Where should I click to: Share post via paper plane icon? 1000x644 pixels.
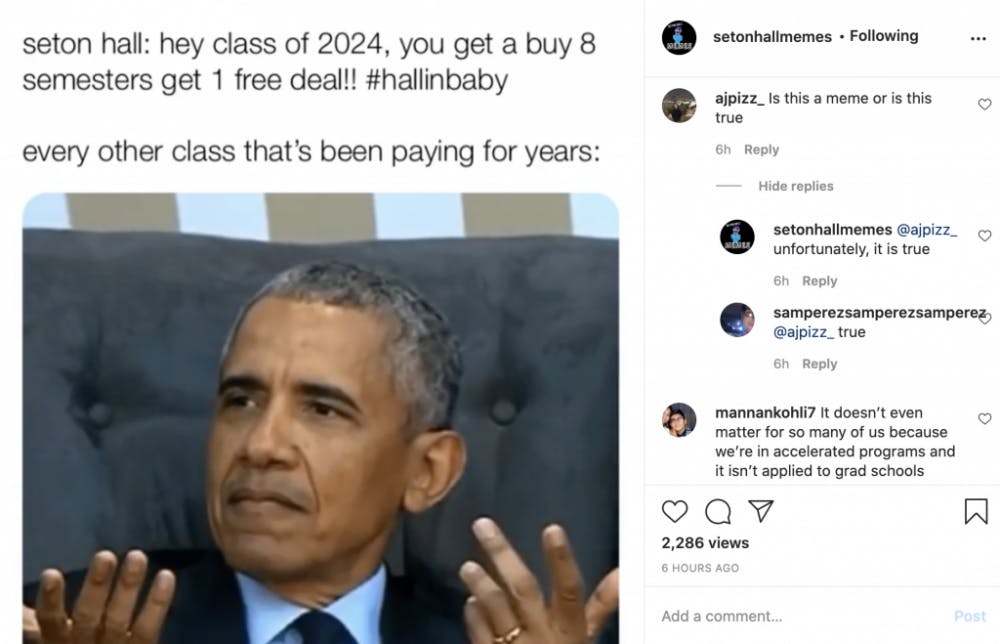pos(760,511)
